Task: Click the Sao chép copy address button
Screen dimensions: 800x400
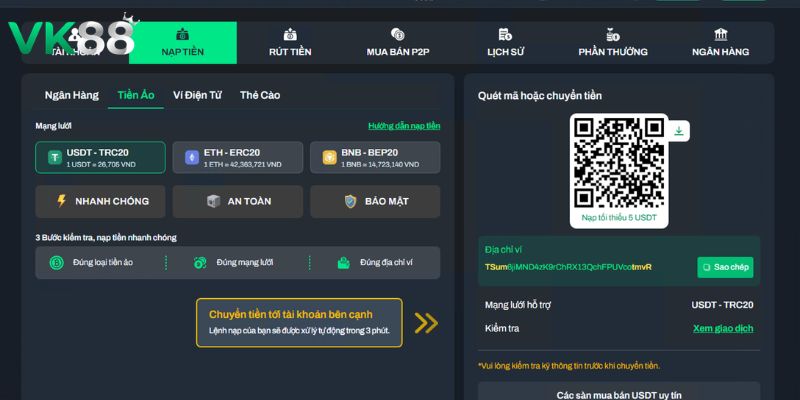Action: (x=725, y=267)
